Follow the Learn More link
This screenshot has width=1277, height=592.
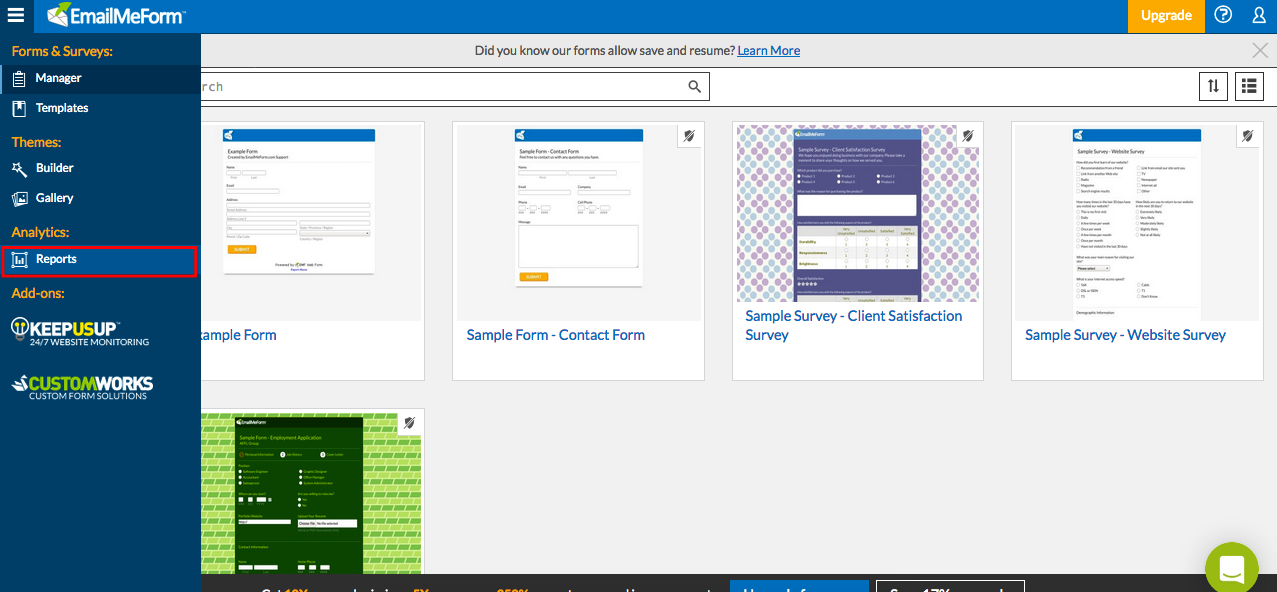click(768, 50)
